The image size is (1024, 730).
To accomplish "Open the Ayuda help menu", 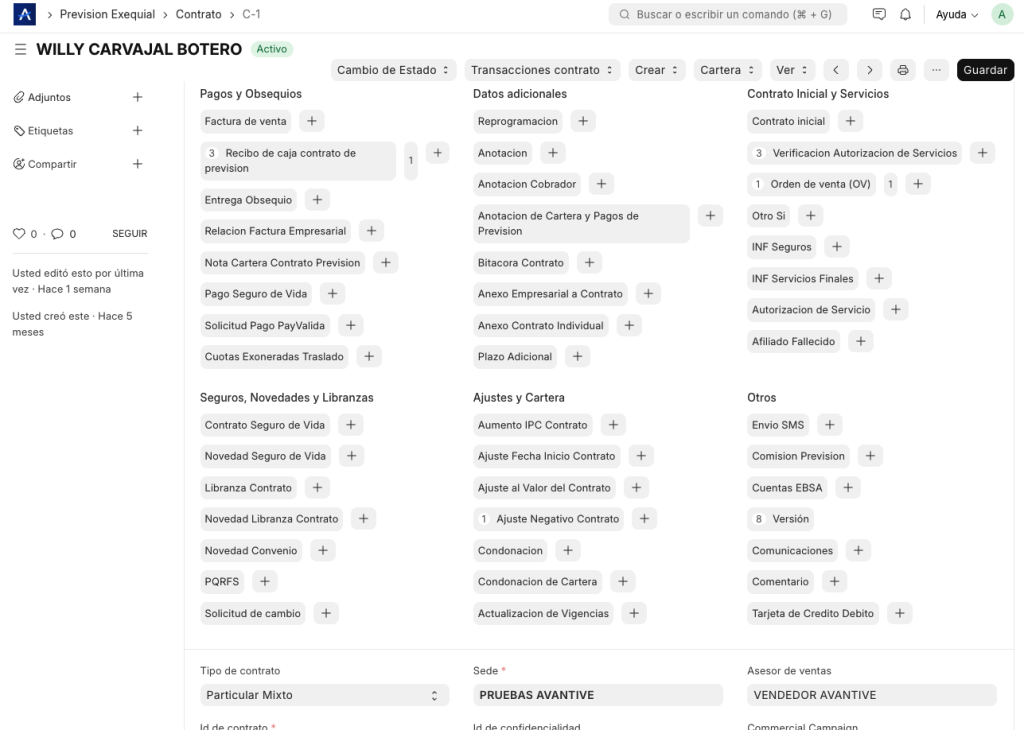I will pyautogui.click(x=957, y=15).
